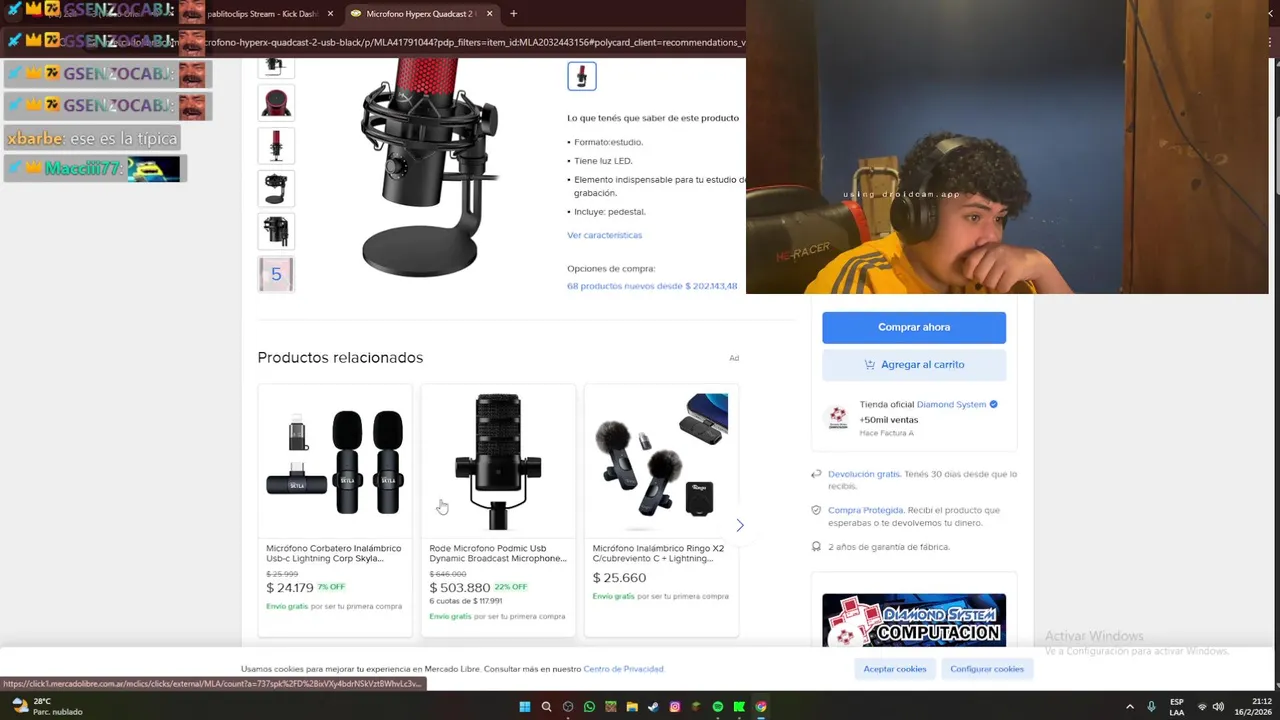
Task: Click the $ 24.179 price
Action: click(290, 588)
